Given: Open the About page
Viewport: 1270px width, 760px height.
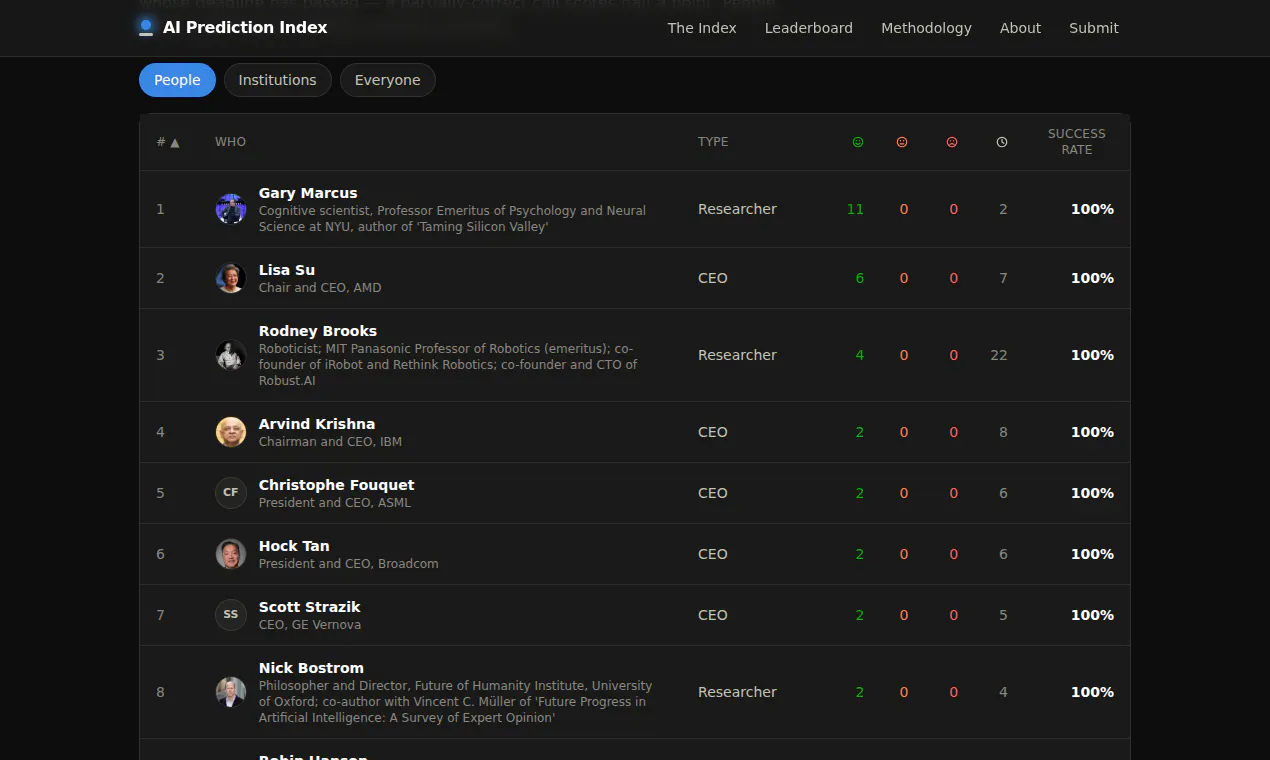Looking at the screenshot, I should click(1020, 28).
